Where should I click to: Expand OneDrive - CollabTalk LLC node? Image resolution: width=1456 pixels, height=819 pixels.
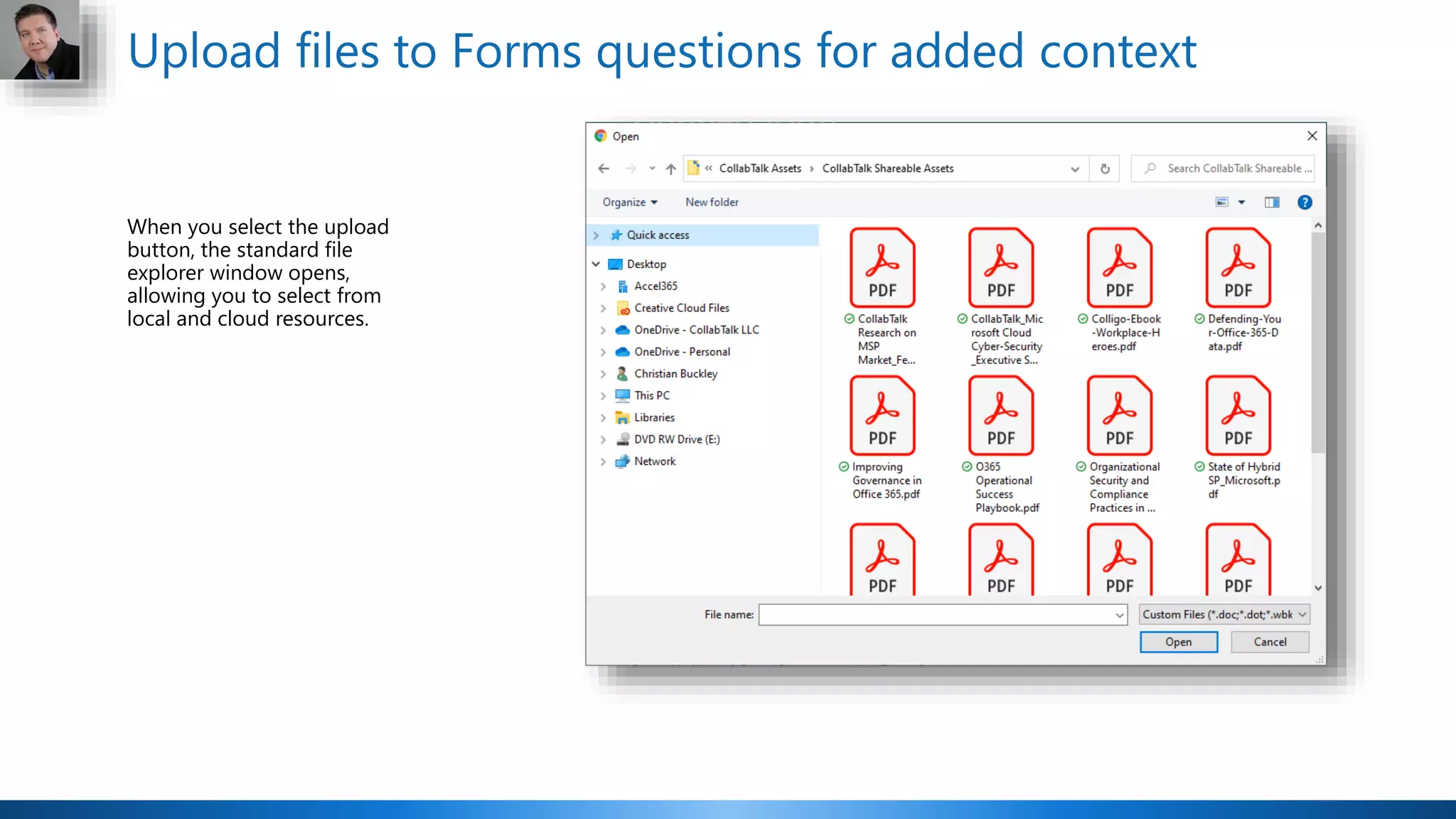[603, 331]
